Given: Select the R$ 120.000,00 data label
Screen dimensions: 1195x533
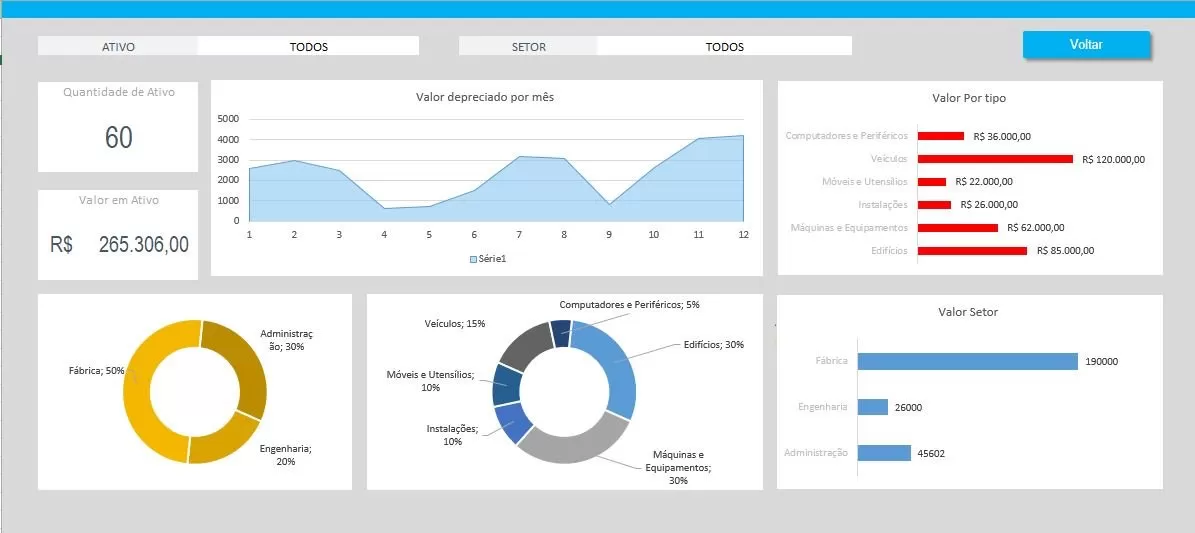Looking at the screenshot, I should coord(1113,159).
